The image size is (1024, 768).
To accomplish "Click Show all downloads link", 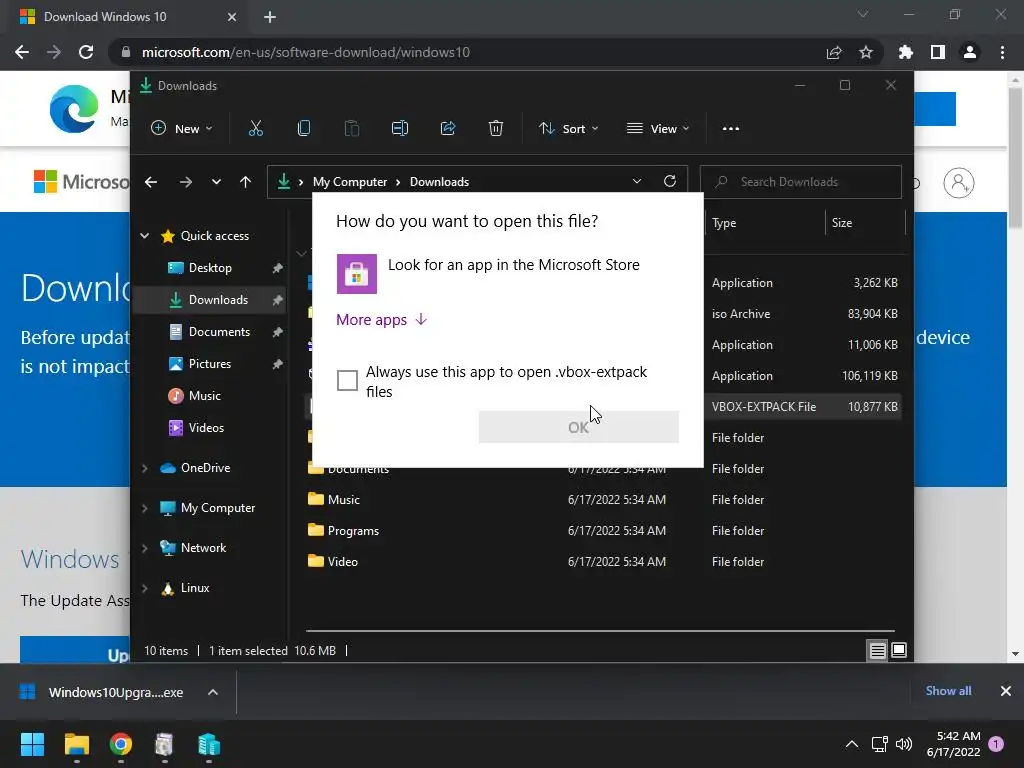I will click(x=948, y=691).
